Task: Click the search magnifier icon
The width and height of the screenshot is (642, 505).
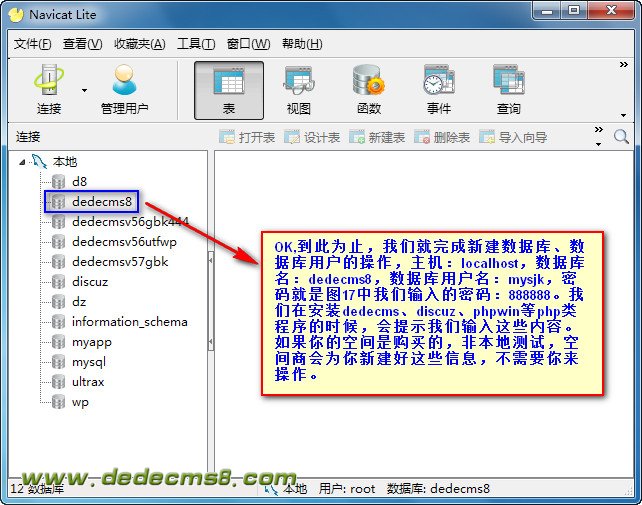Action: coord(621,137)
